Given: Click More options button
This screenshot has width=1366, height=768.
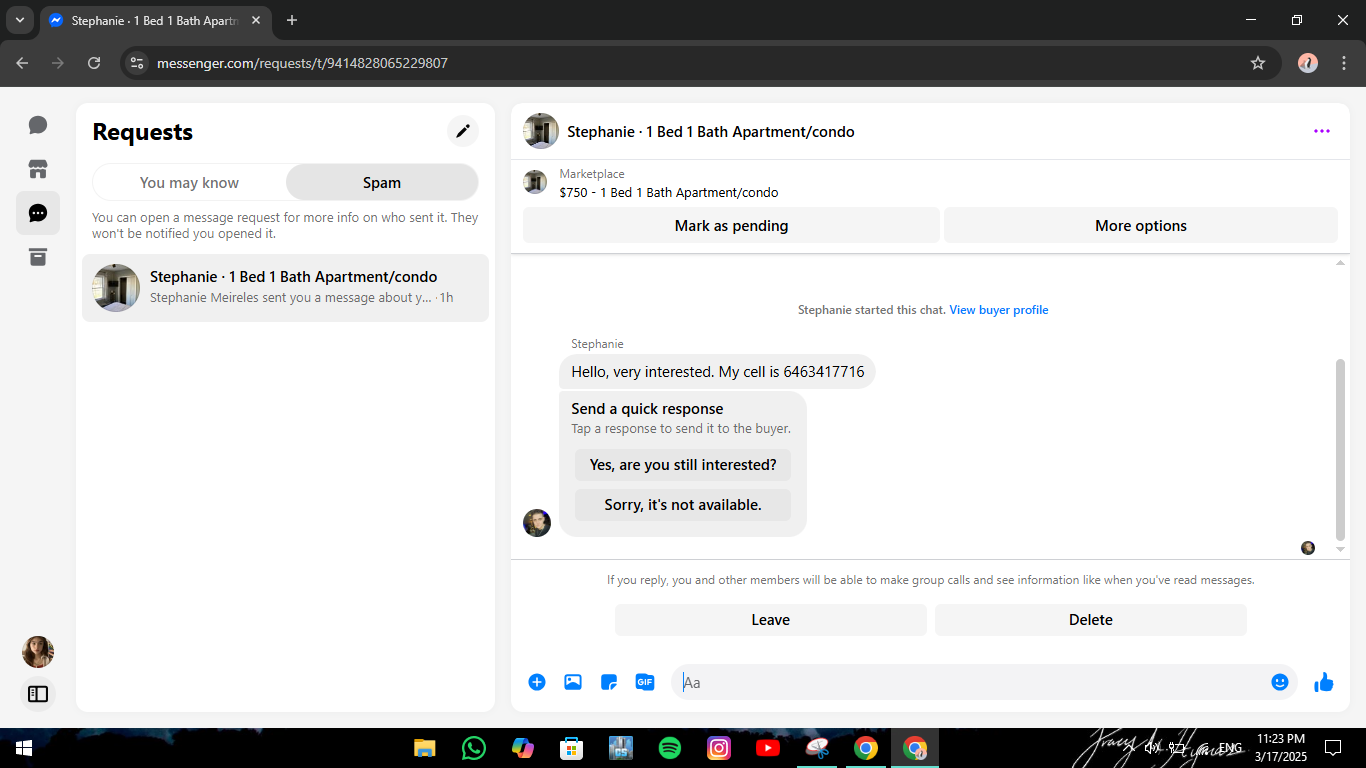Looking at the screenshot, I should click(x=1141, y=226).
